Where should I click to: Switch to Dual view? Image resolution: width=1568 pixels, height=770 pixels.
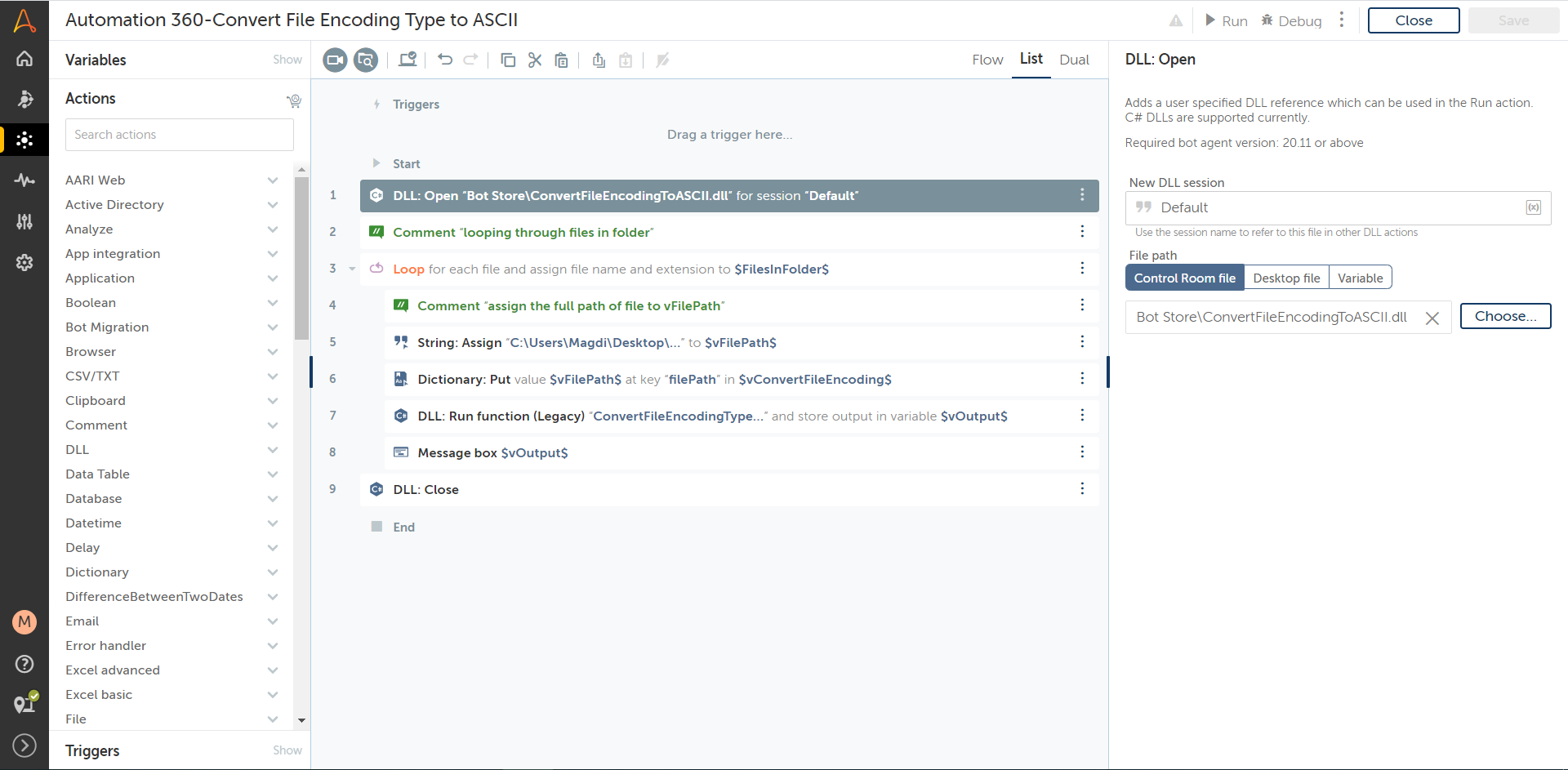(1074, 60)
